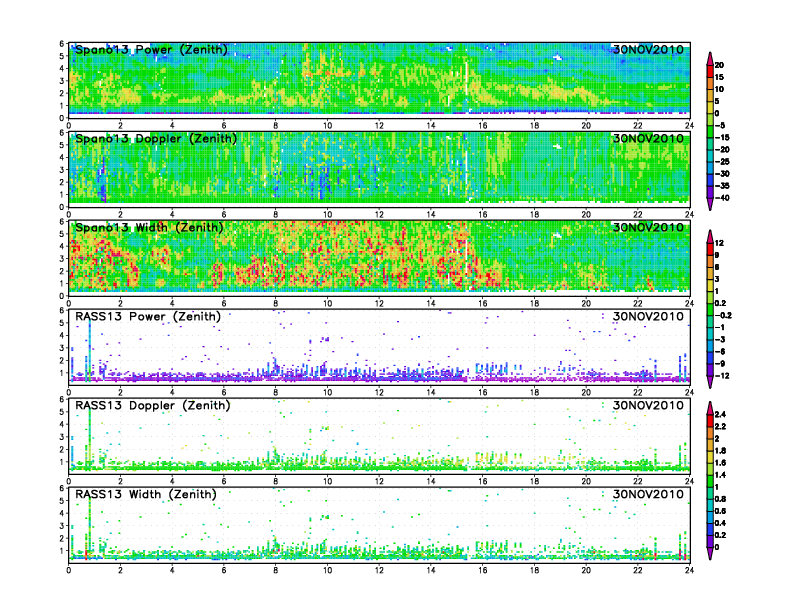Click the -0.2 label on the middle colorbar
792x612 pixels.
point(723,315)
